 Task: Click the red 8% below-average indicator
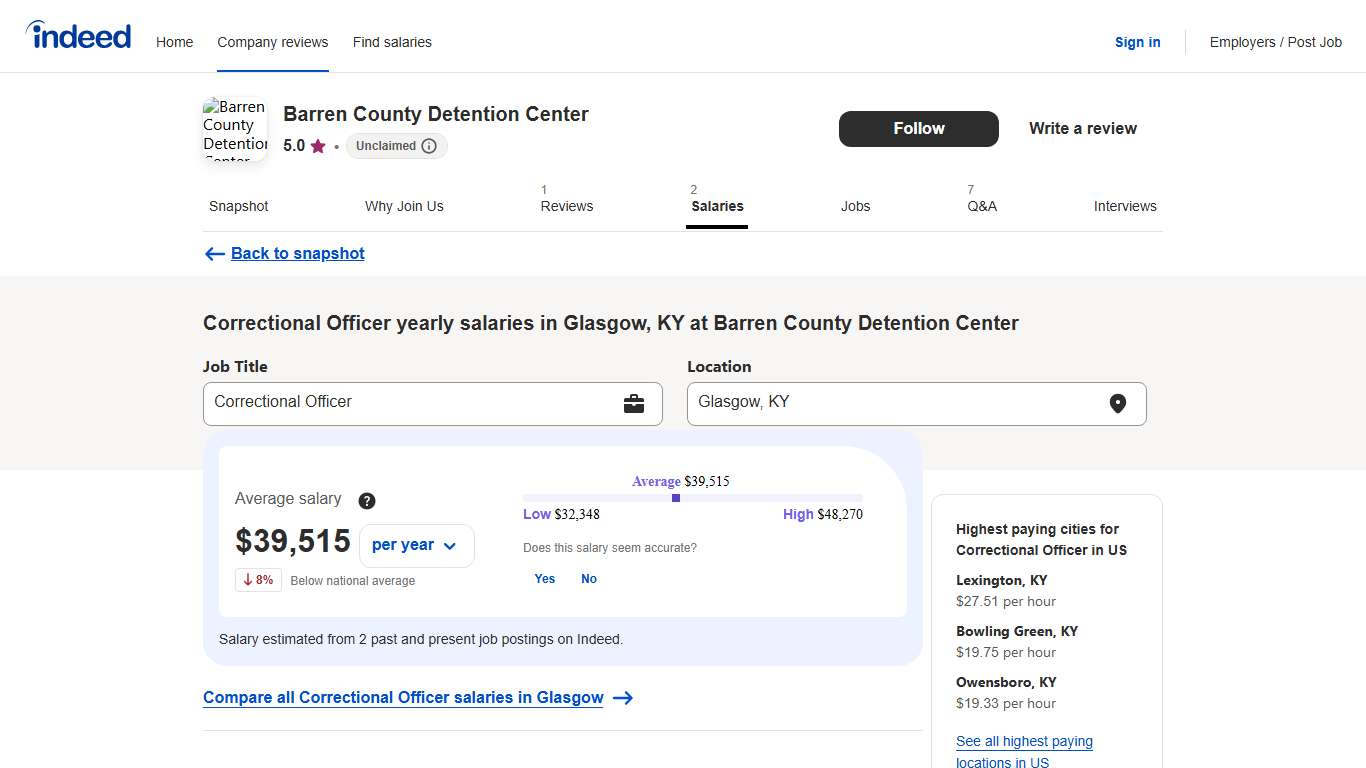(258, 580)
